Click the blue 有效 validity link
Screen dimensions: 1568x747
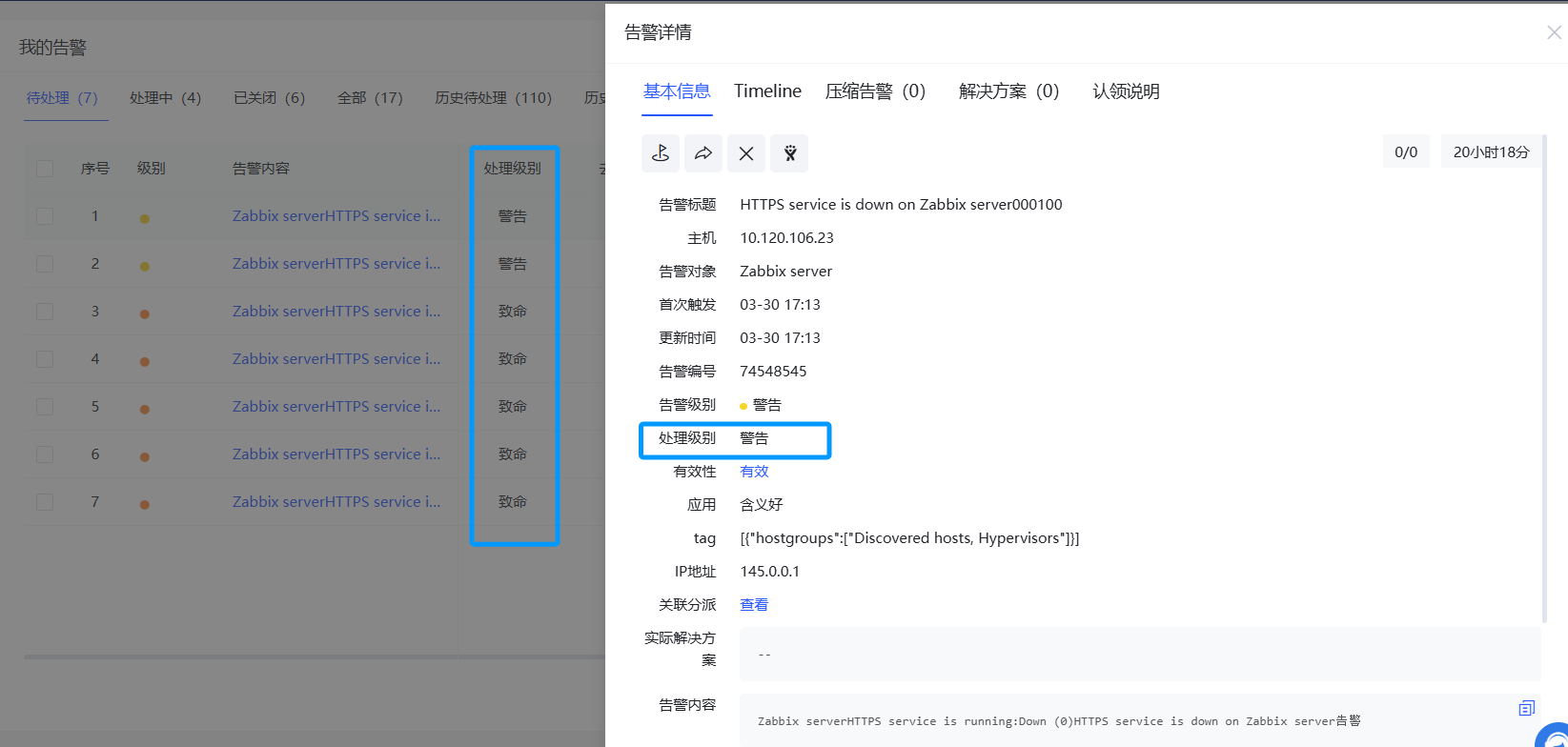[x=754, y=472]
